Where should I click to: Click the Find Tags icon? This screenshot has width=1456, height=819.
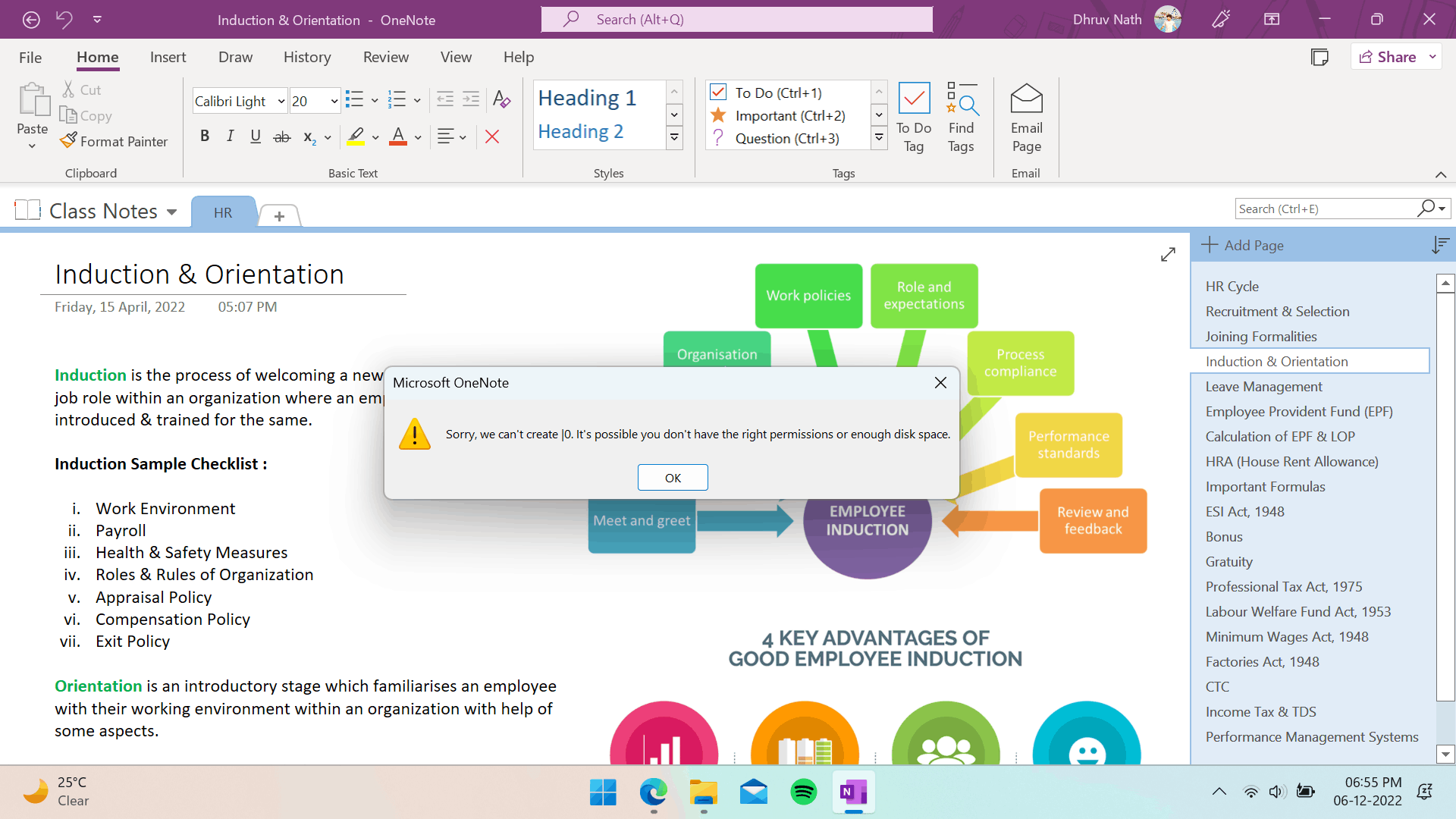point(962,100)
